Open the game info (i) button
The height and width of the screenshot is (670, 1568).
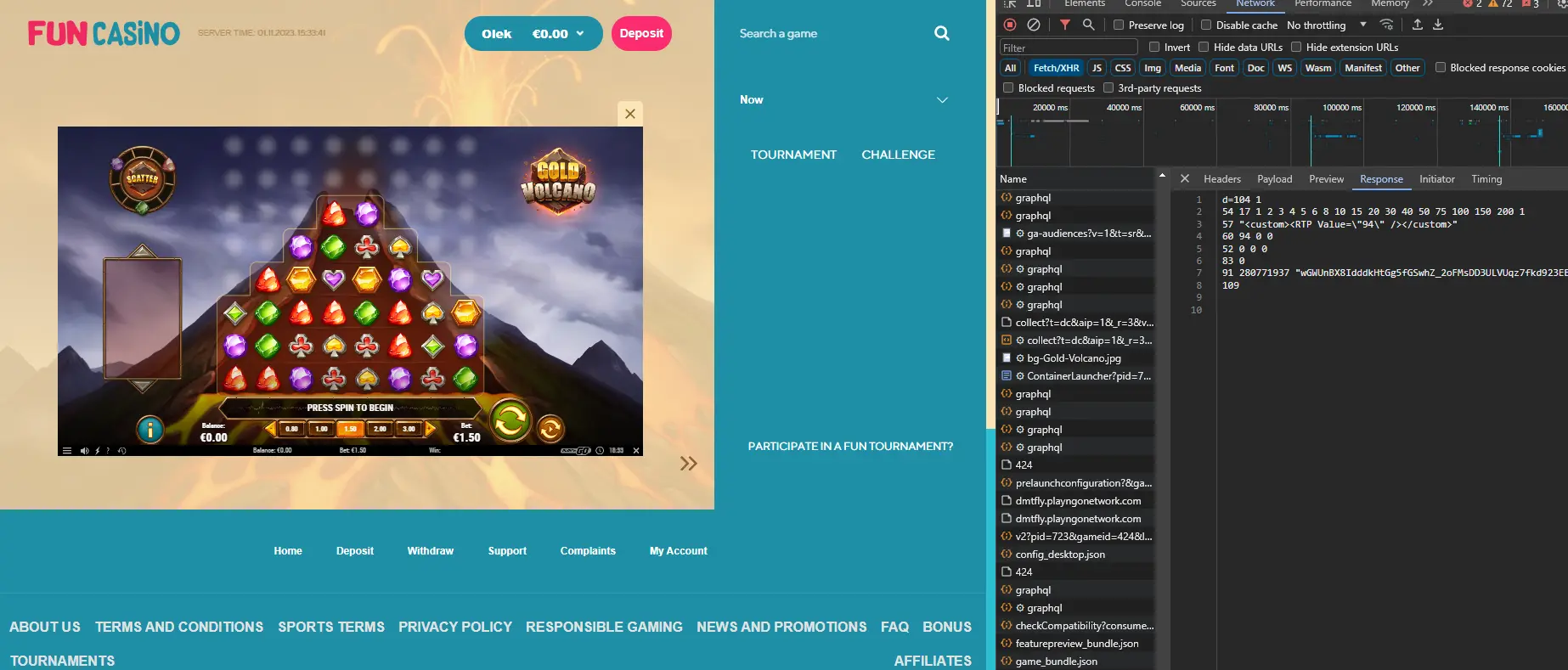tap(150, 430)
